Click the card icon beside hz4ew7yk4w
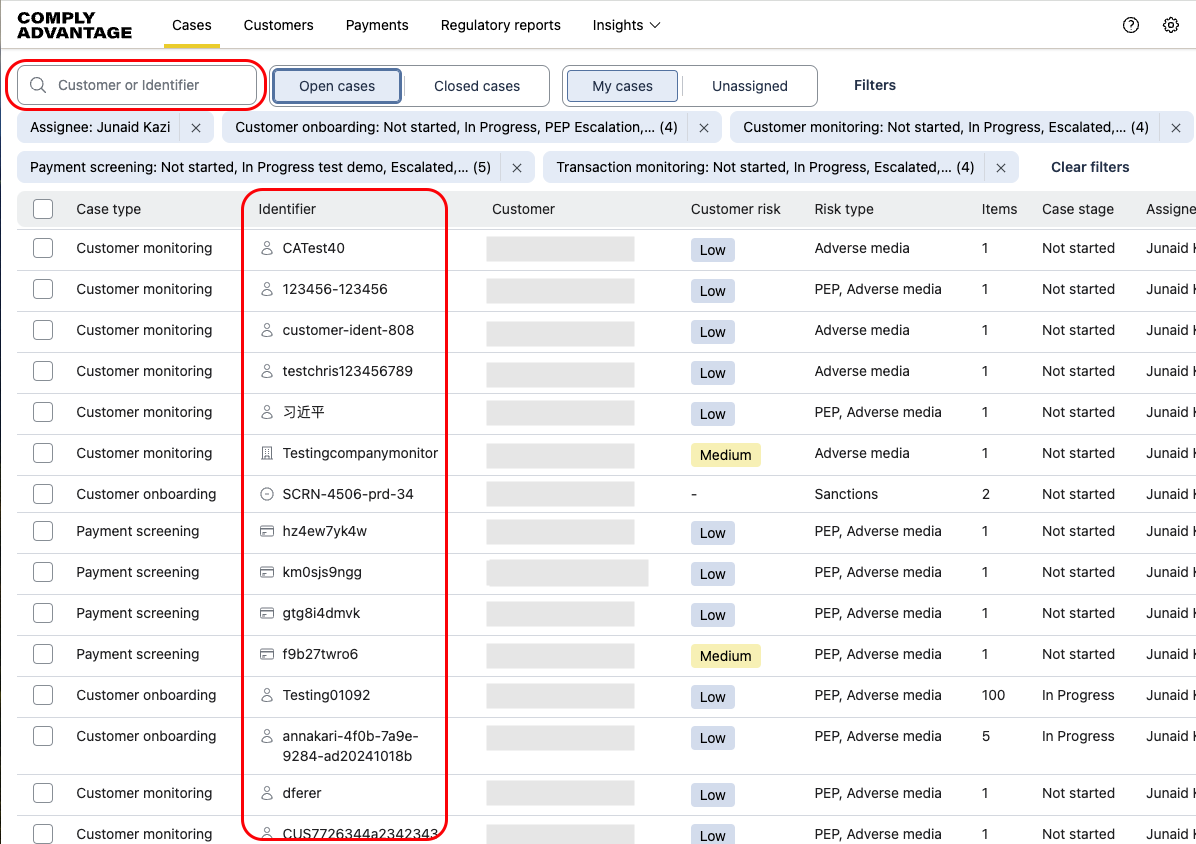This screenshot has height=844, width=1196. coord(266,532)
